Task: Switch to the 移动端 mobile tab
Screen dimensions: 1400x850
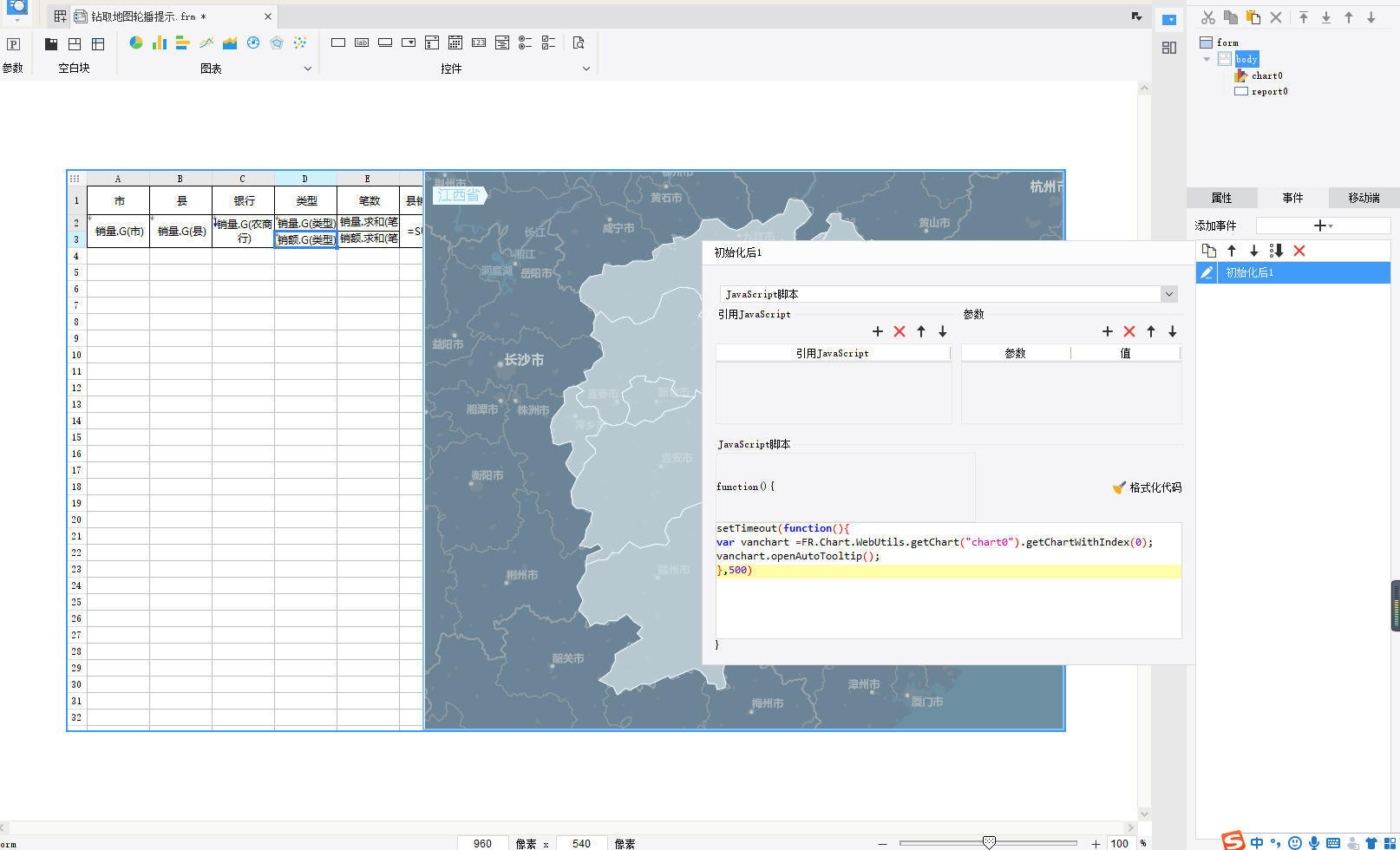Action: [x=1364, y=198]
